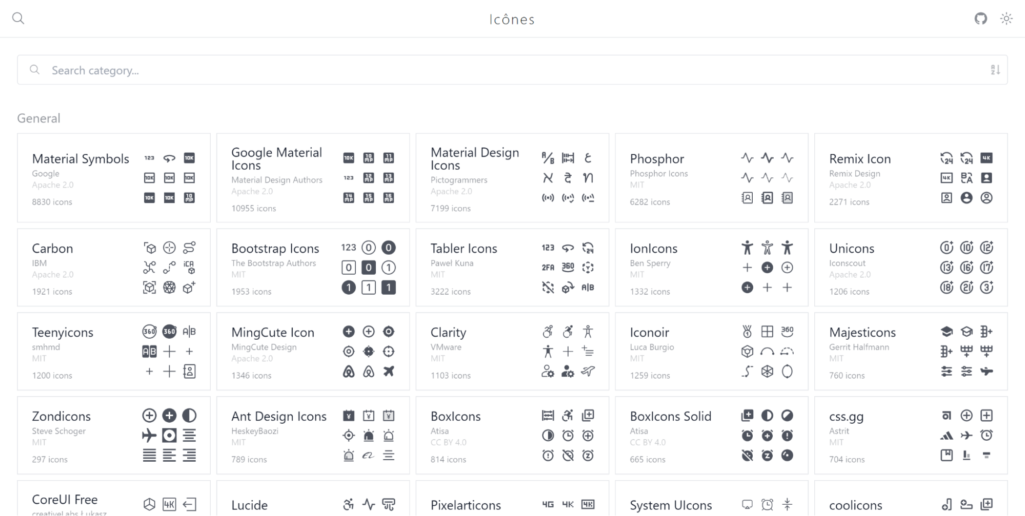Image resolution: width=1025 pixels, height=516 pixels.
Task: Open the Material Symbols icon set
Action: click(x=80, y=159)
